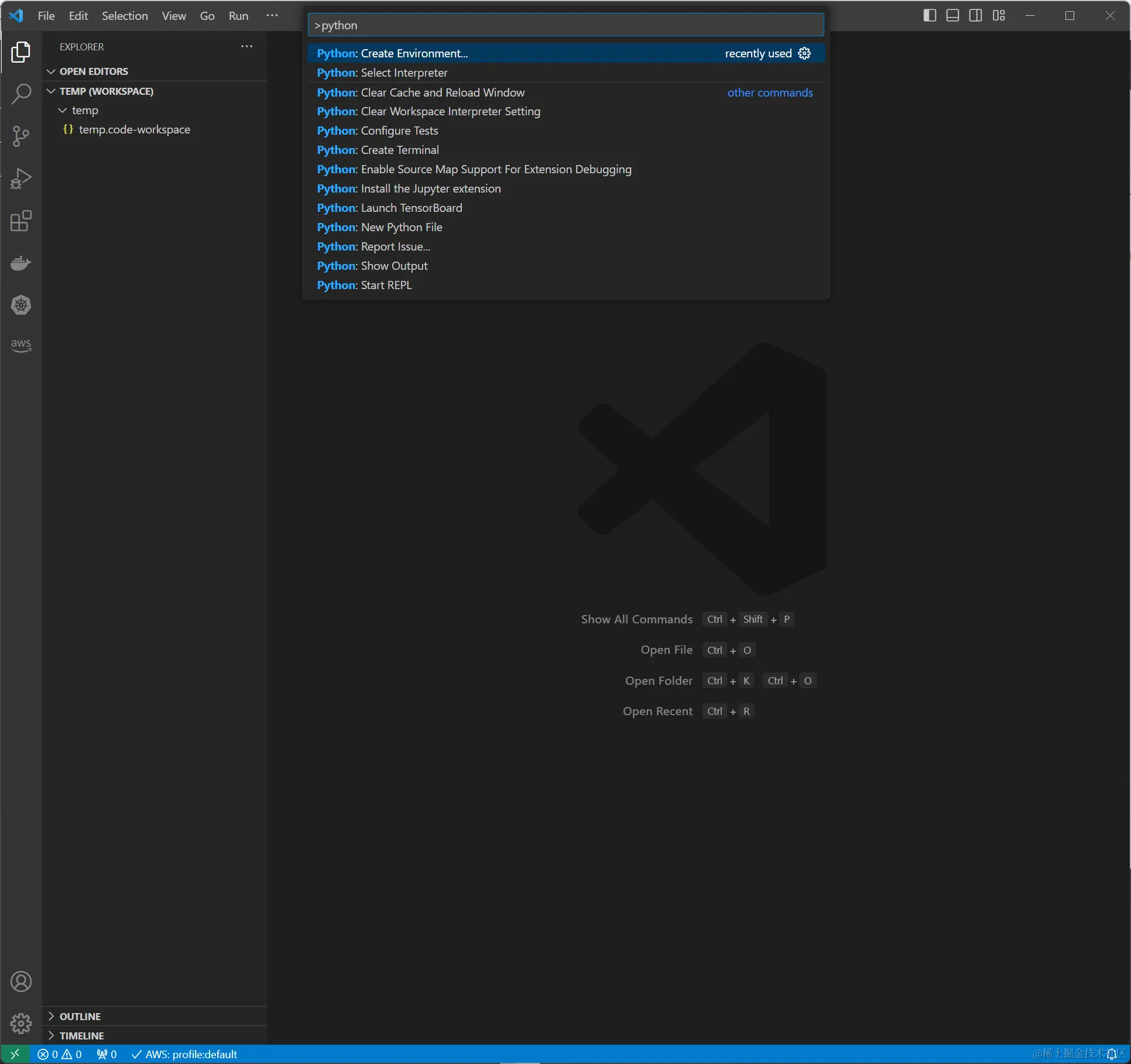The width and height of the screenshot is (1131, 1064).
Task: Open the Selection menu
Action: (125, 16)
